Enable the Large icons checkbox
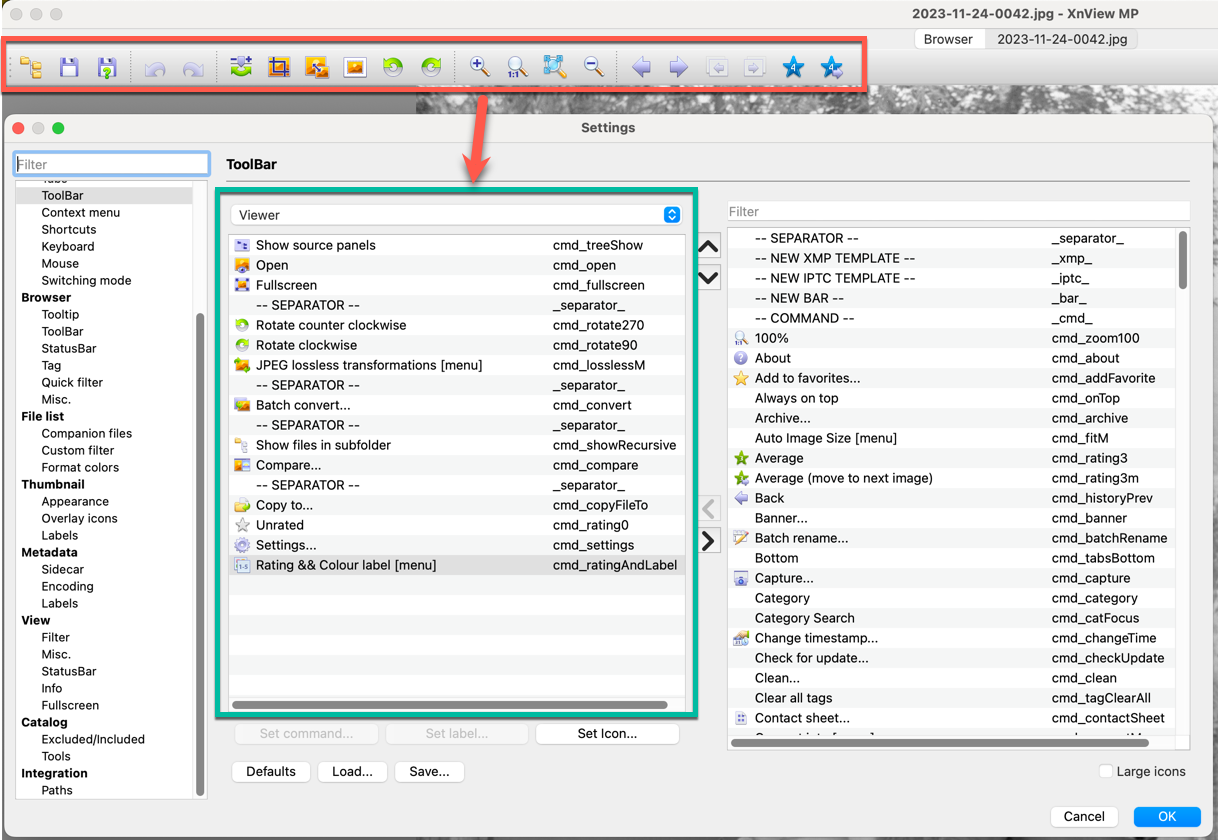Screen dimensions: 1218x840 point(1106,771)
